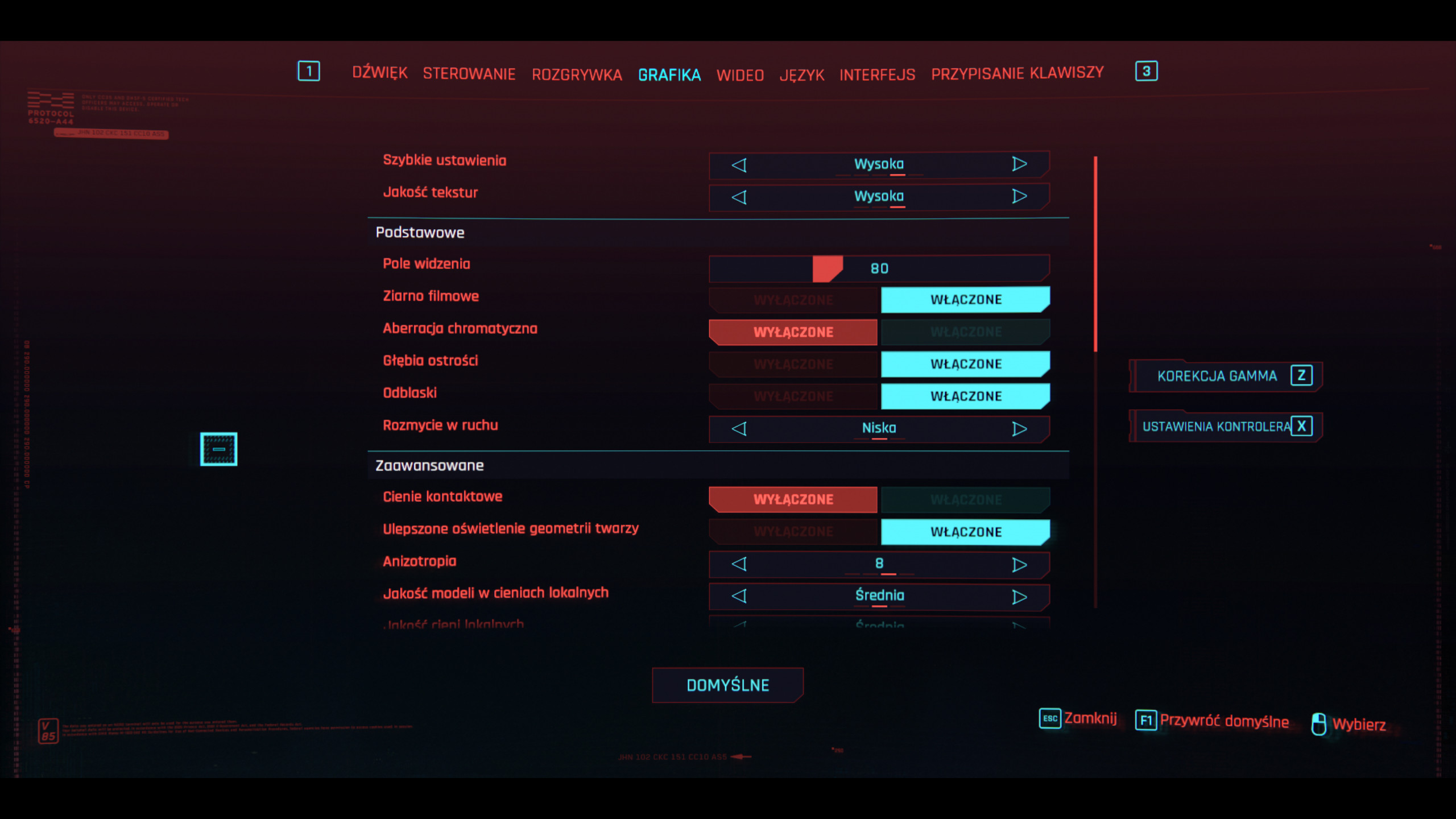Open the Wysoka selector for Szybkie ustawienia
This screenshot has height=819, width=1456.
(879, 164)
